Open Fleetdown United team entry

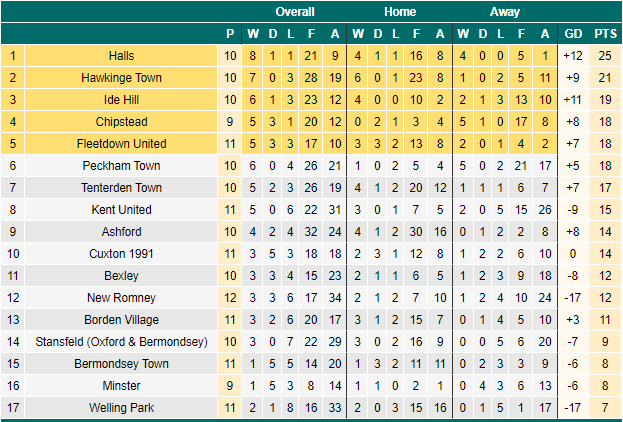pos(121,144)
